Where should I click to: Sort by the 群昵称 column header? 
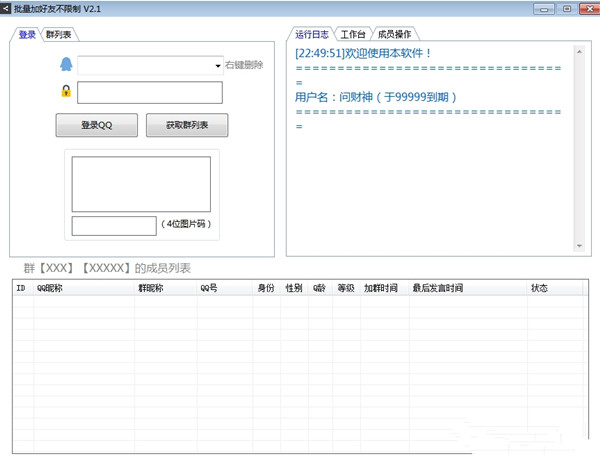coord(166,288)
